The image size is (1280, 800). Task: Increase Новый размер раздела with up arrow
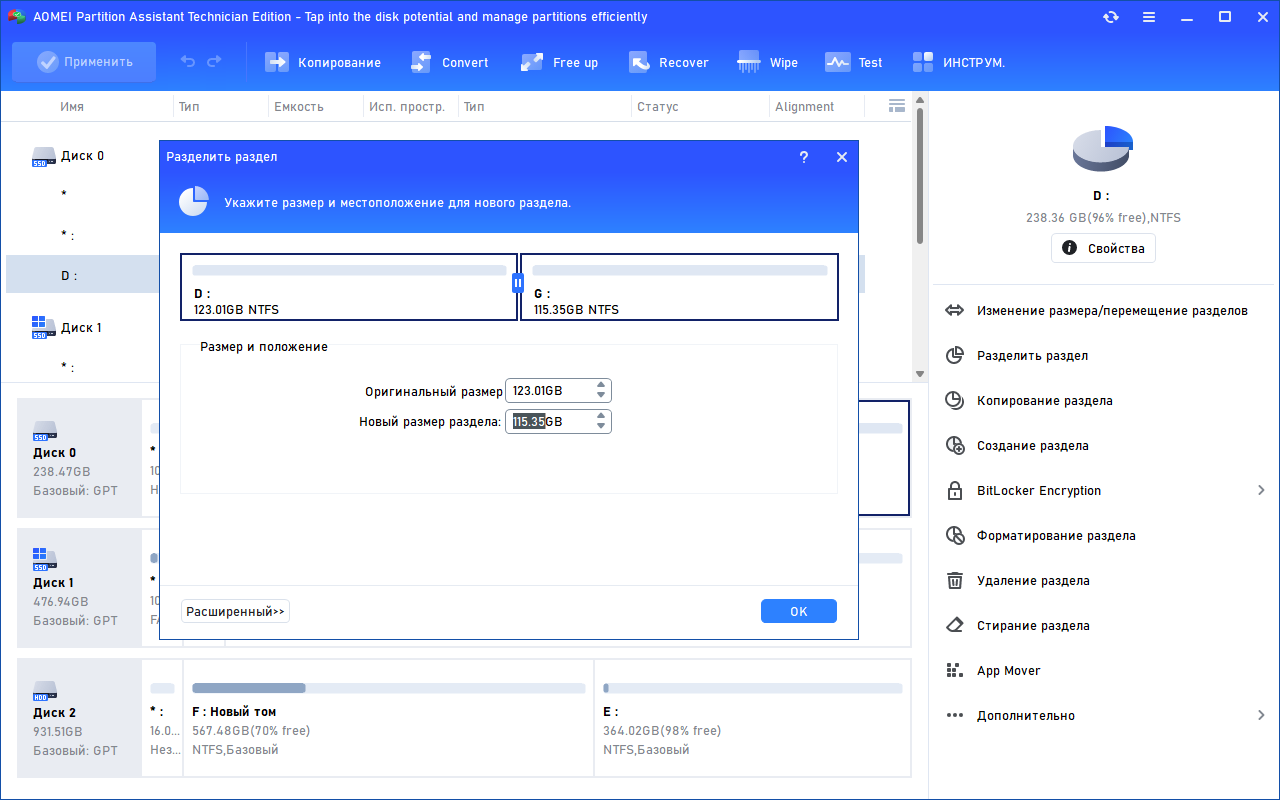tap(600, 416)
